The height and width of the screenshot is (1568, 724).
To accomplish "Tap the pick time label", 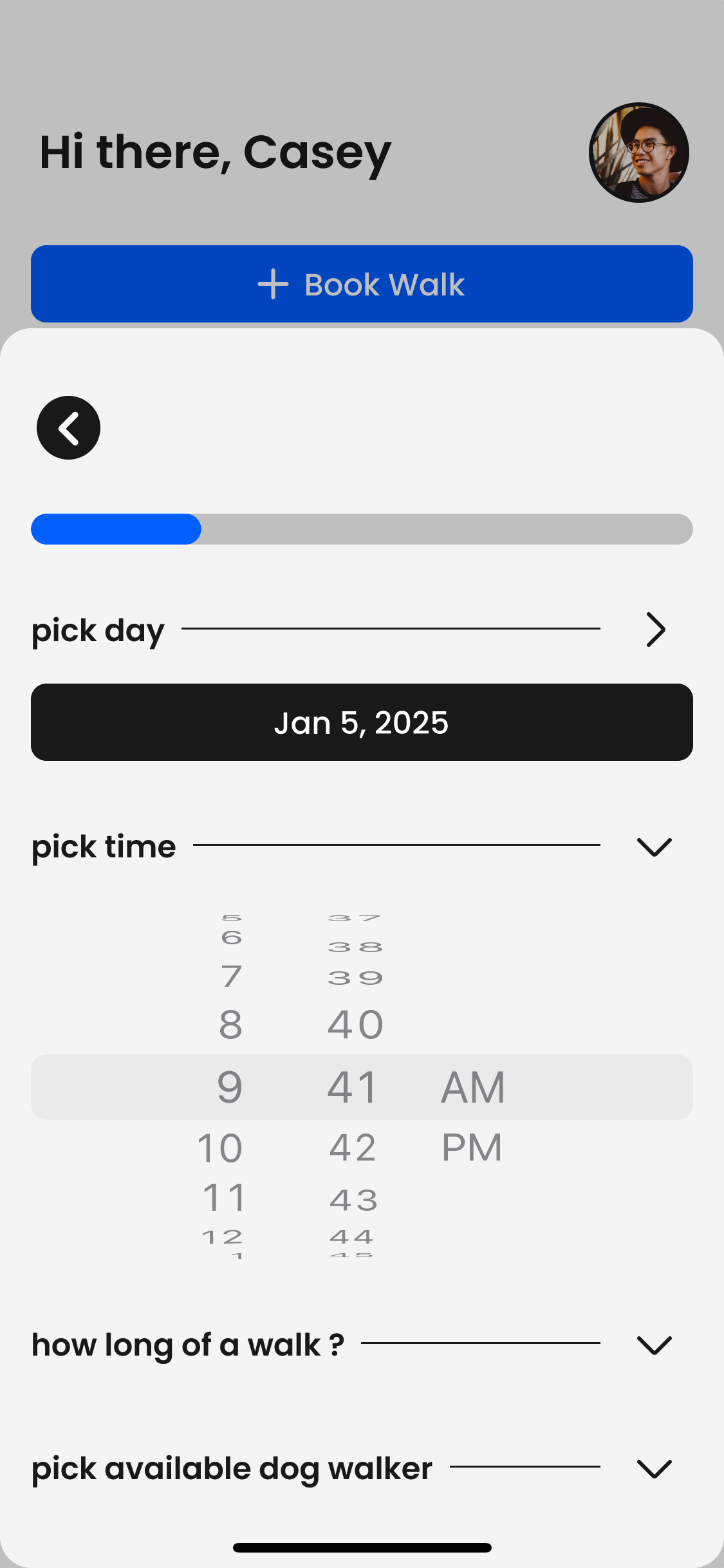I will [104, 846].
